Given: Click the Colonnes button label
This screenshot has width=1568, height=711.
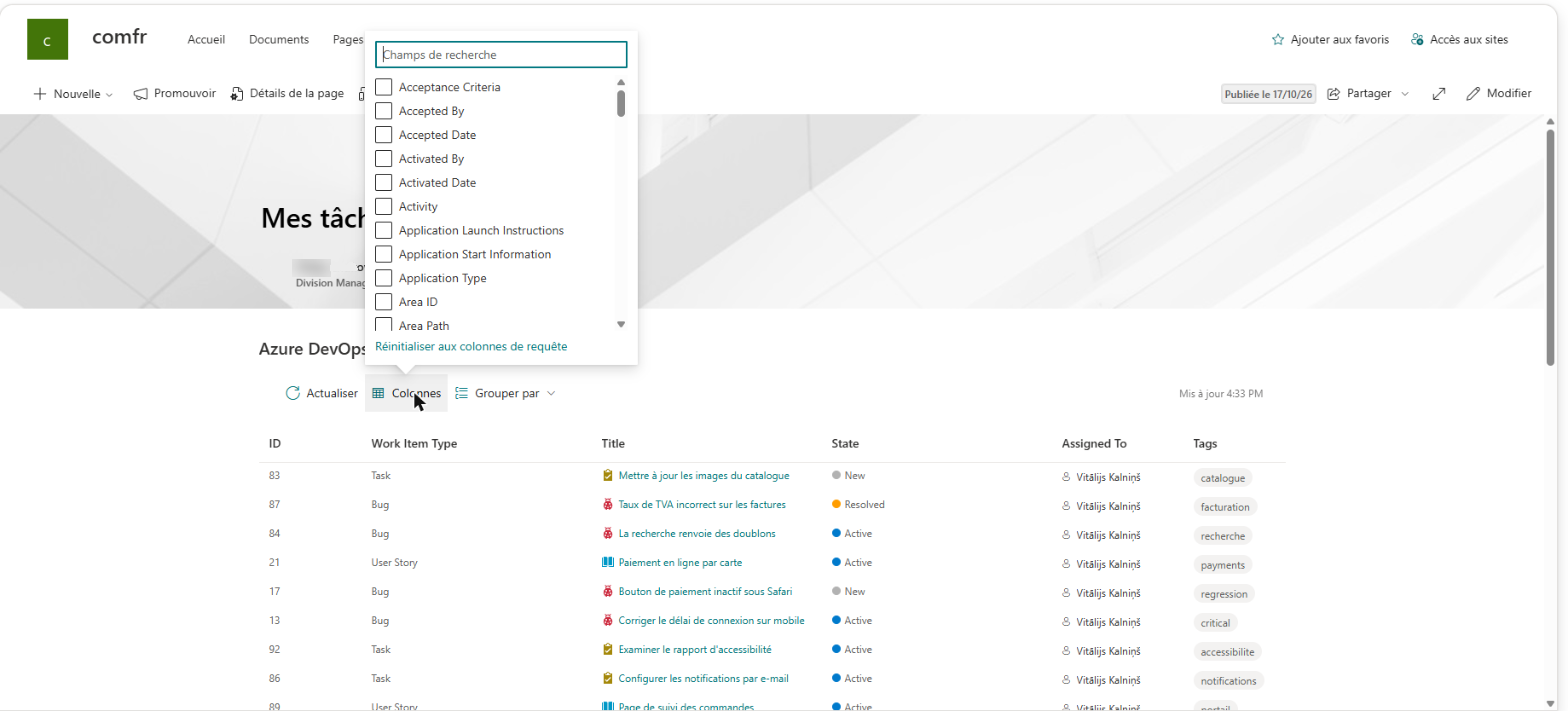Looking at the screenshot, I should (x=416, y=394).
